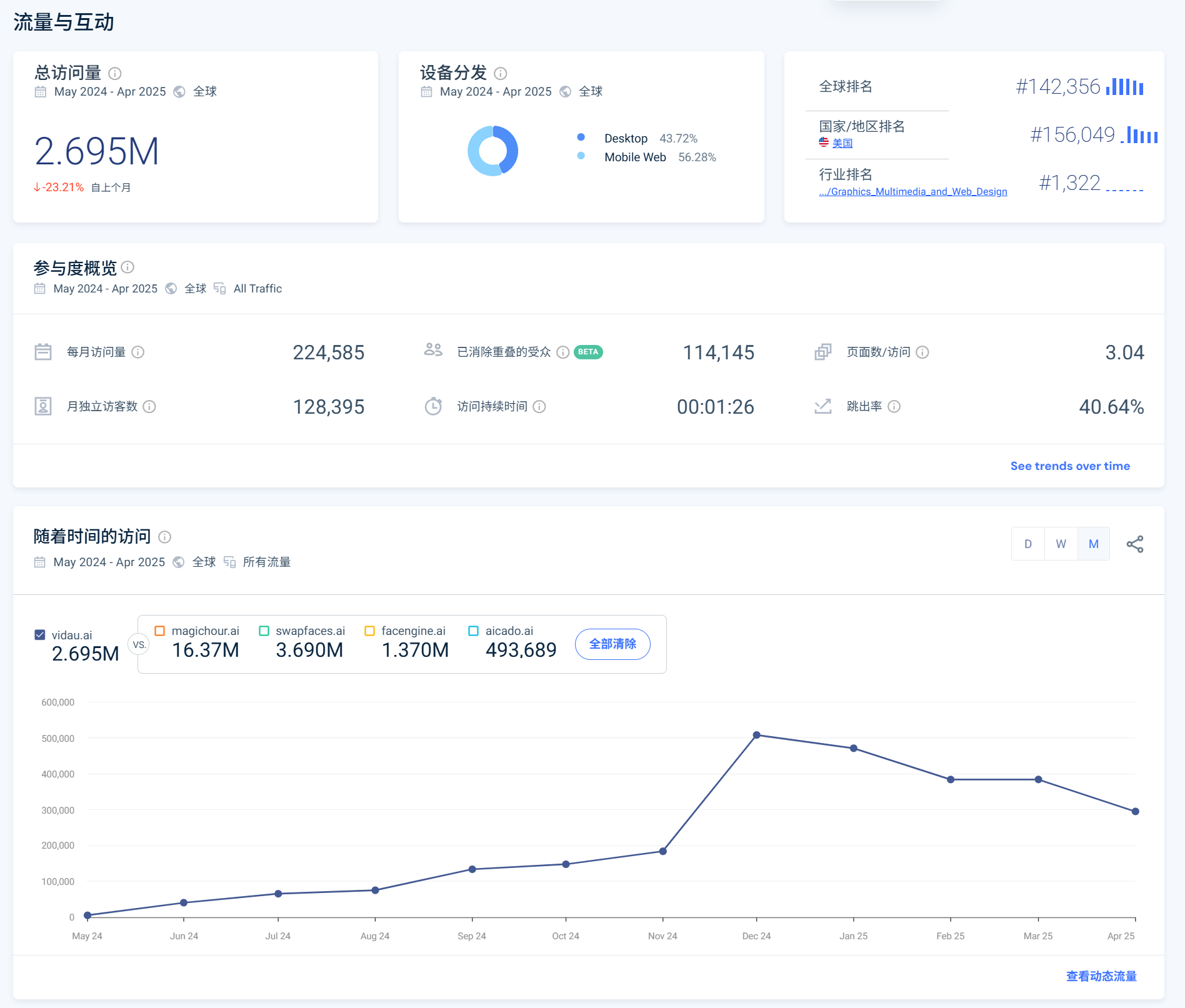This screenshot has width=1185, height=1008.
Task: Click device icon beside All Traffic
Action: (x=219, y=289)
